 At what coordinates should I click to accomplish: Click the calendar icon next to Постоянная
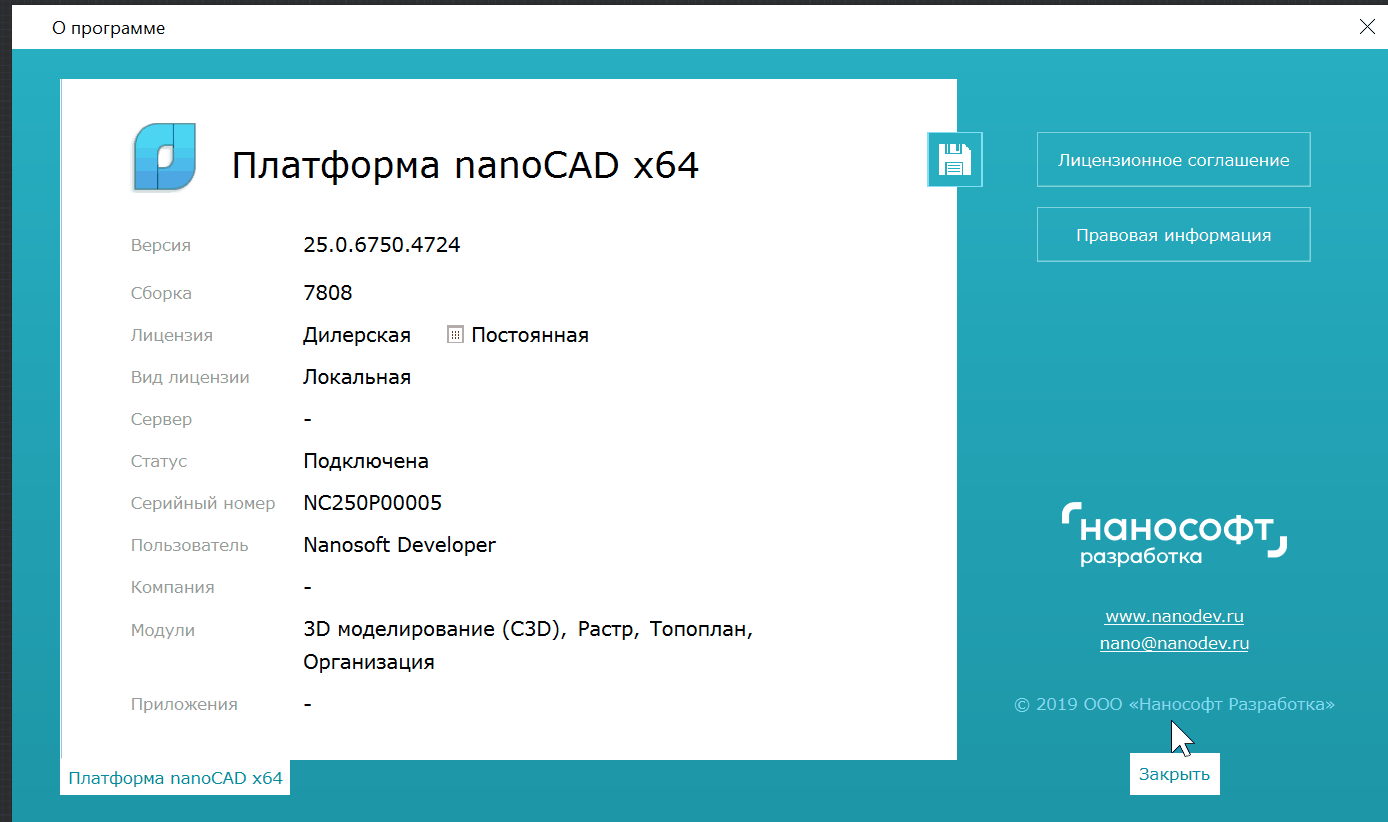click(x=455, y=335)
